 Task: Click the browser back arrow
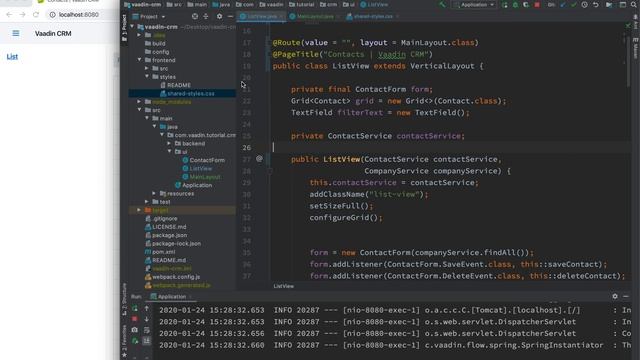(x=9, y=15)
